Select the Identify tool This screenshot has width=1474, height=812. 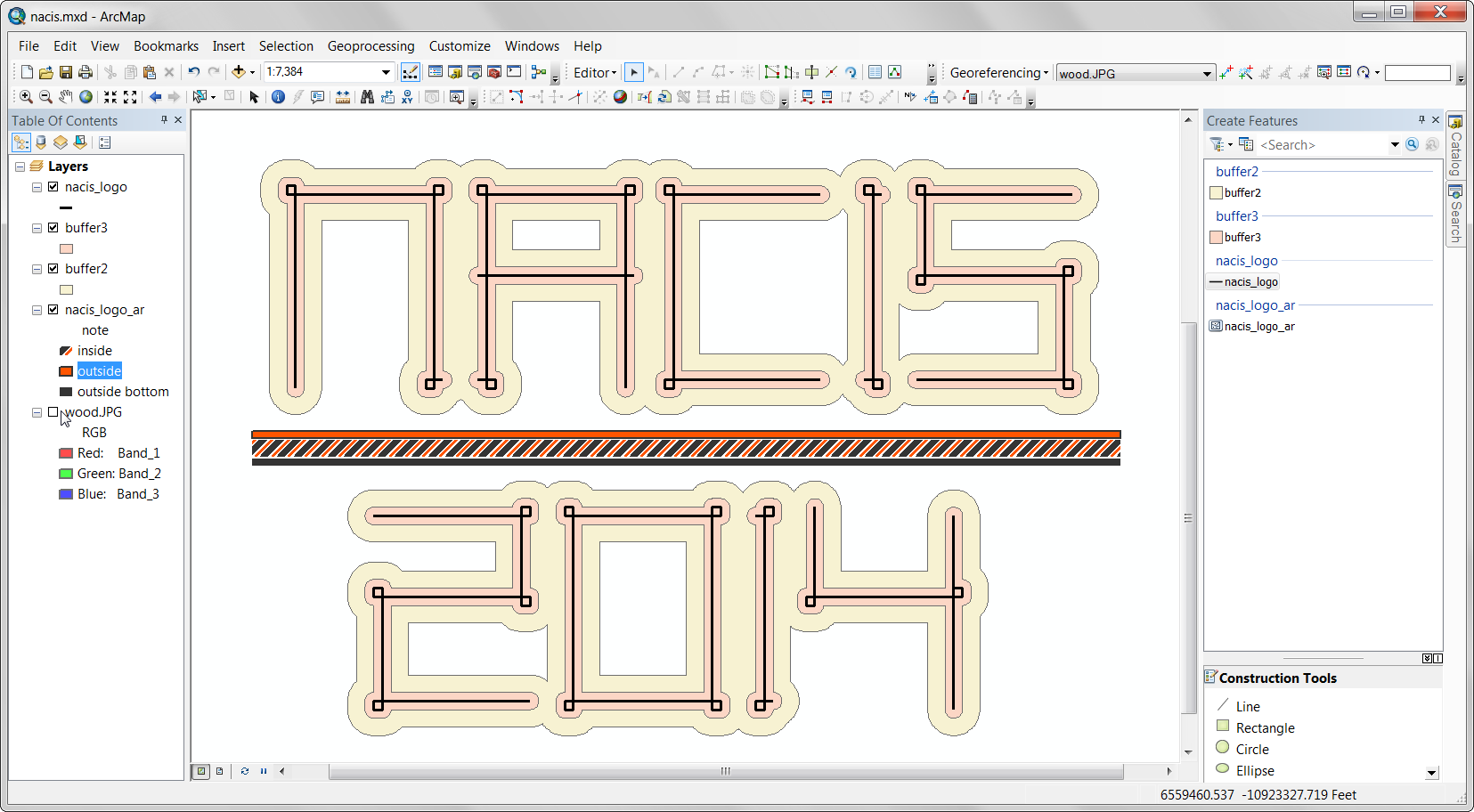click(x=278, y=97)
